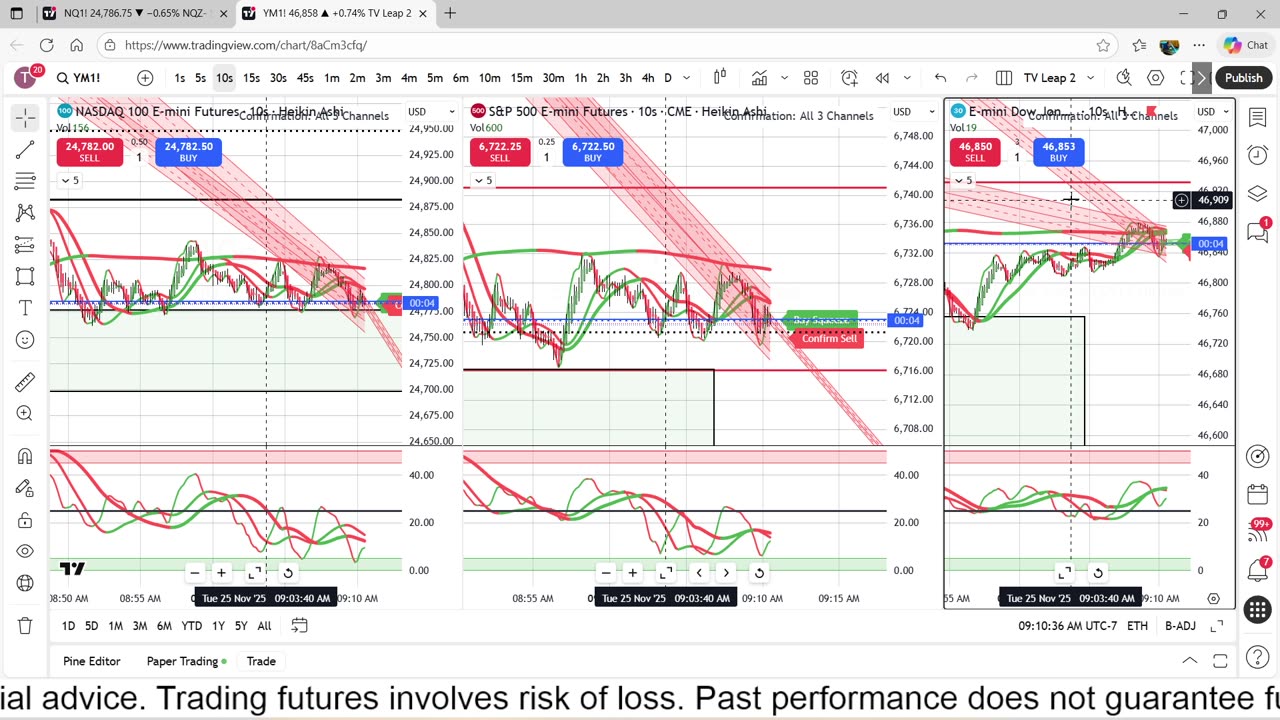
Task: Open the alerts clock panel
Action: (1258, 155)
